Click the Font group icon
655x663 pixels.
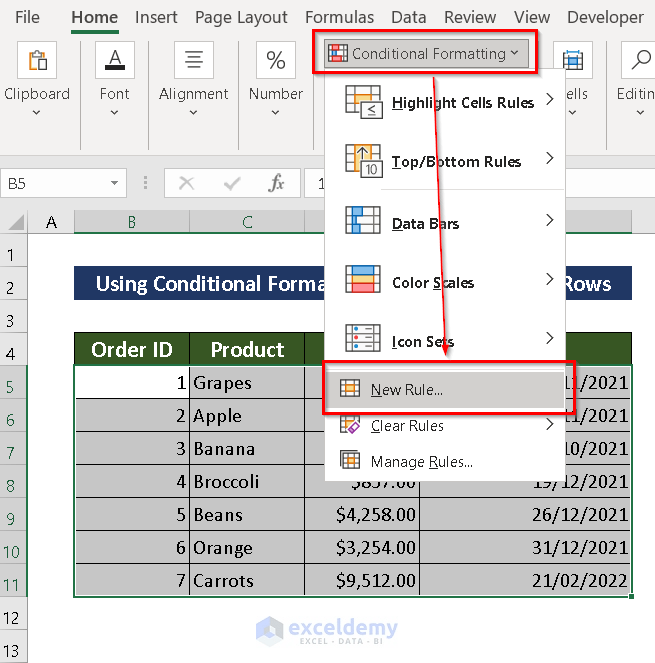(115, 60)
